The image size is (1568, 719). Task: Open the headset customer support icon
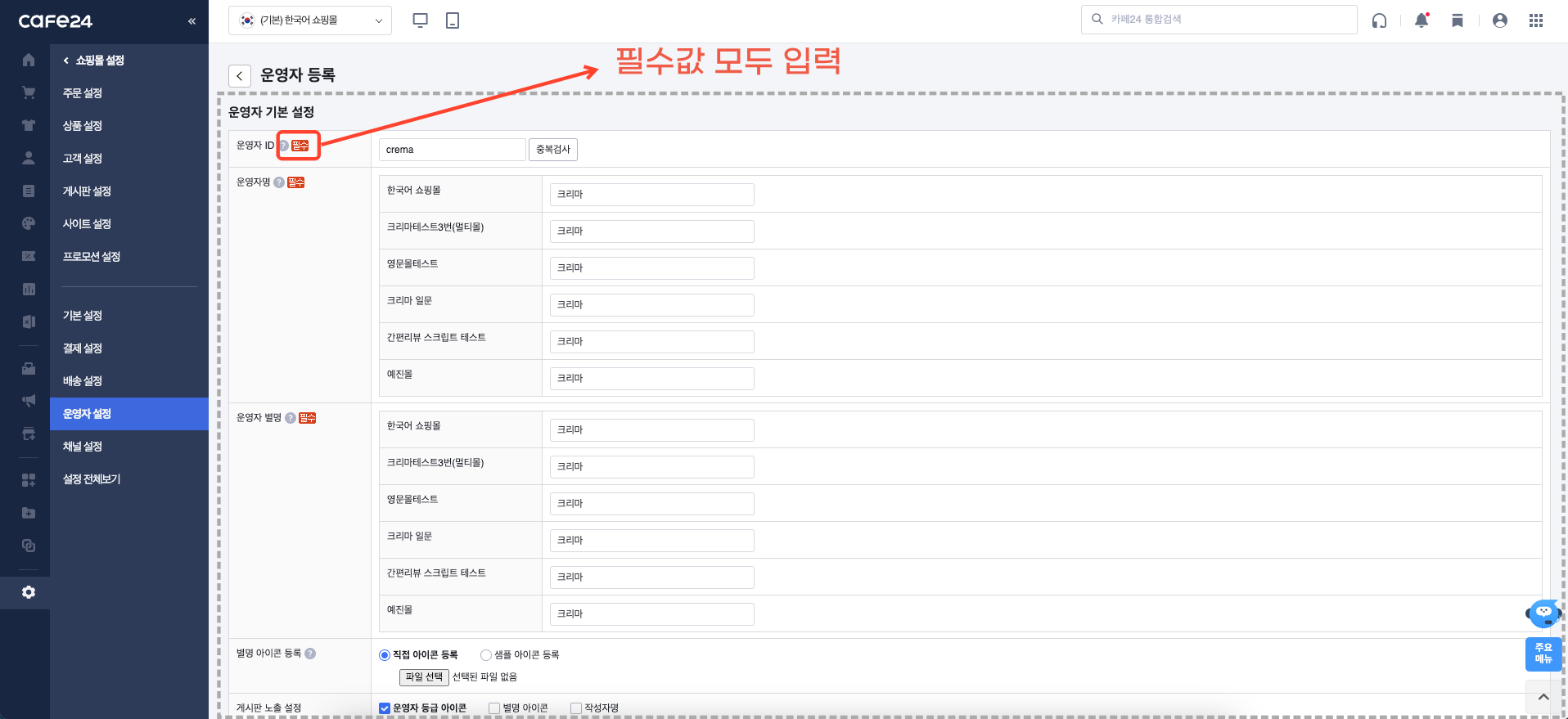1379,20
